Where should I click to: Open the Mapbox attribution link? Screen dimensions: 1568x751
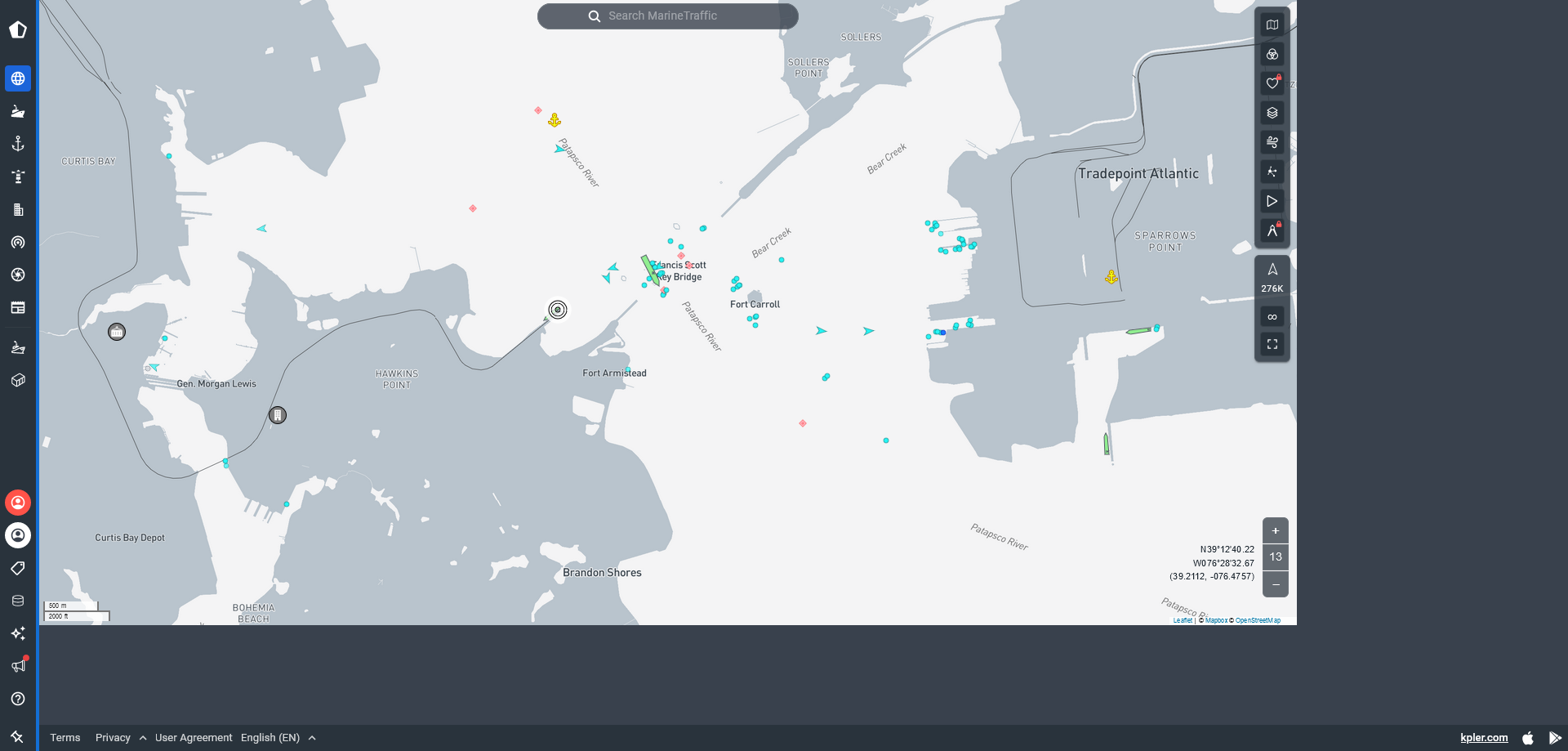point(1216,620)
